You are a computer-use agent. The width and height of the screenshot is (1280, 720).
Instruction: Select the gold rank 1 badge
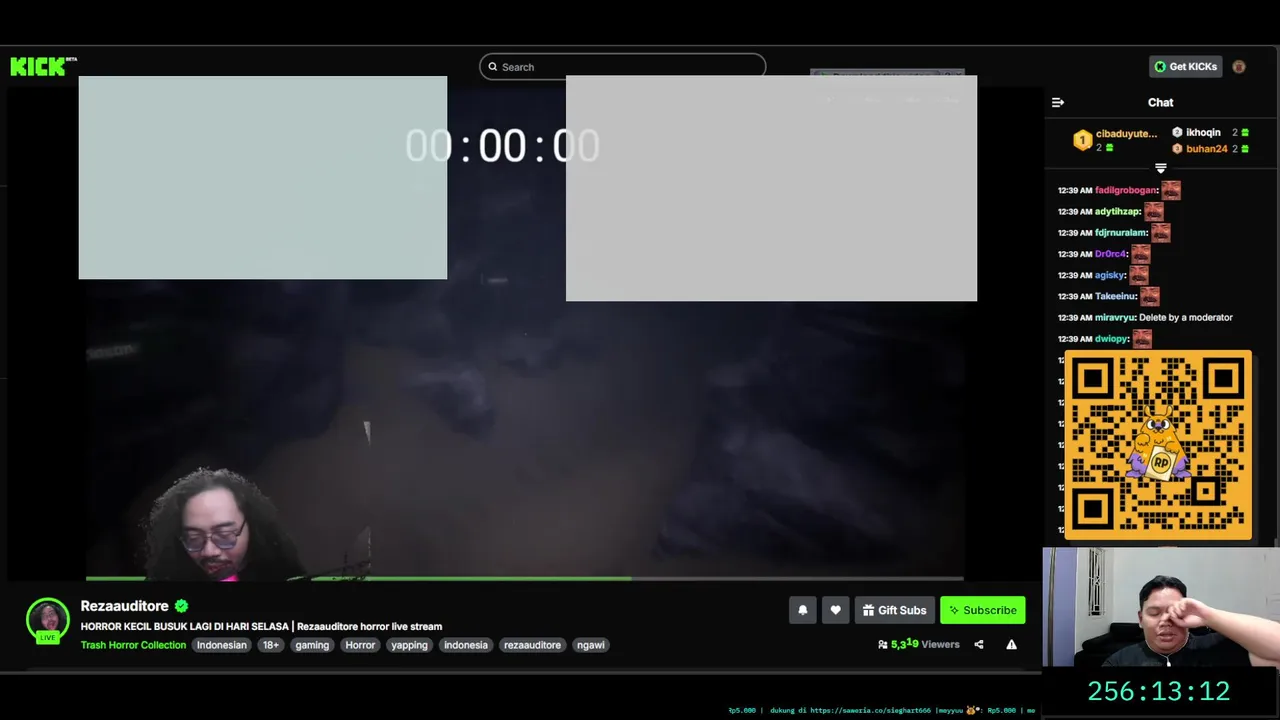pos(1082,140)
